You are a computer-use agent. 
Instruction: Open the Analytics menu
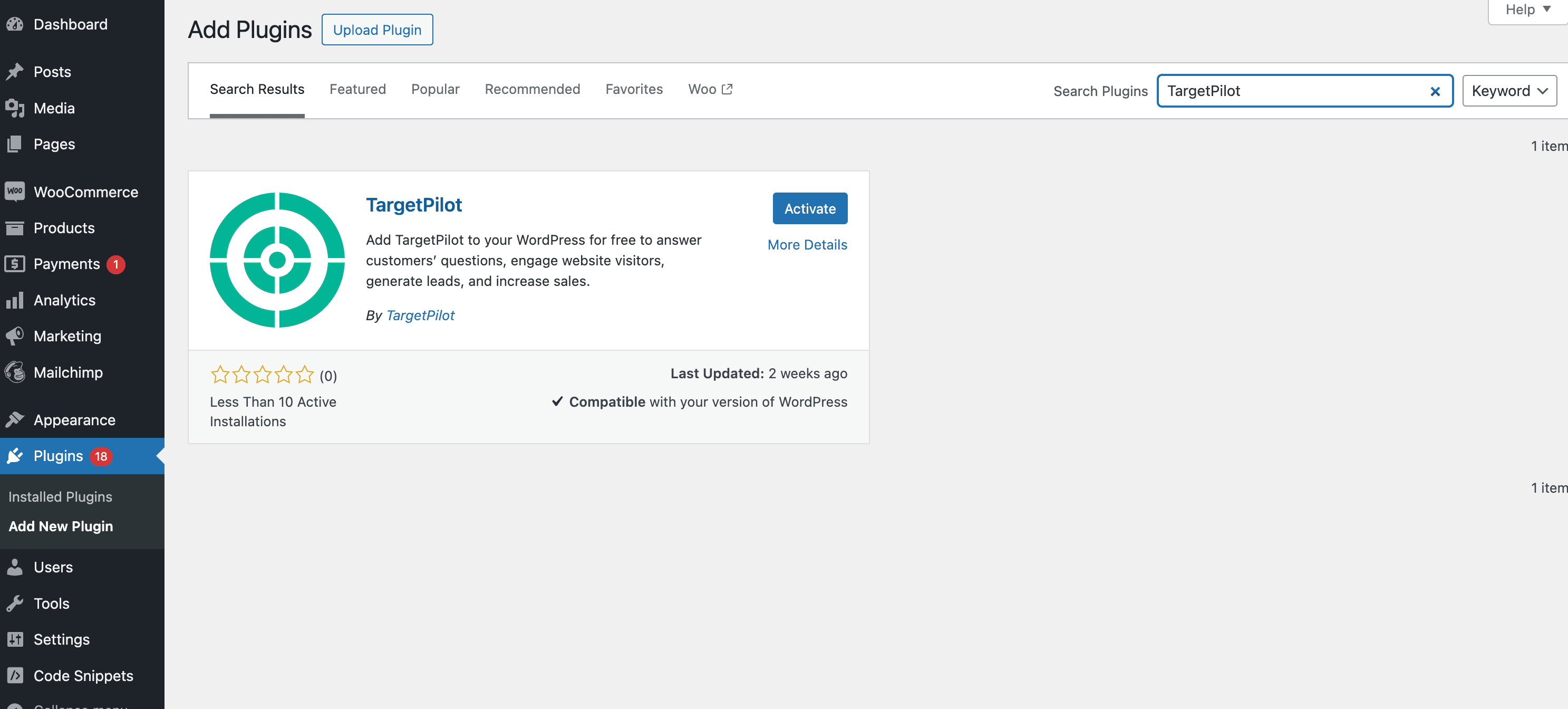[x=82, y=300]
